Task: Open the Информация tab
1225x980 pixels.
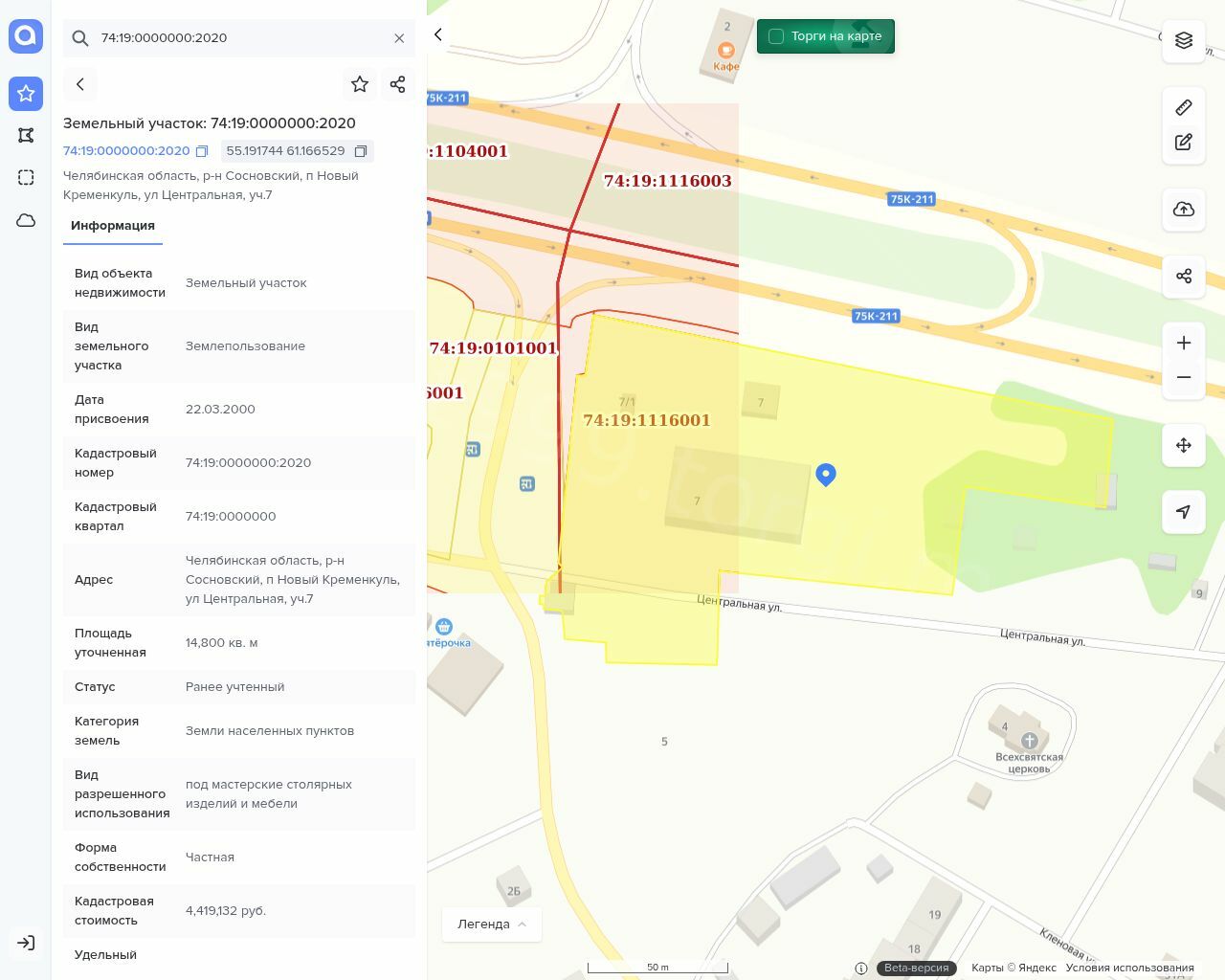Action: point(113,226)
